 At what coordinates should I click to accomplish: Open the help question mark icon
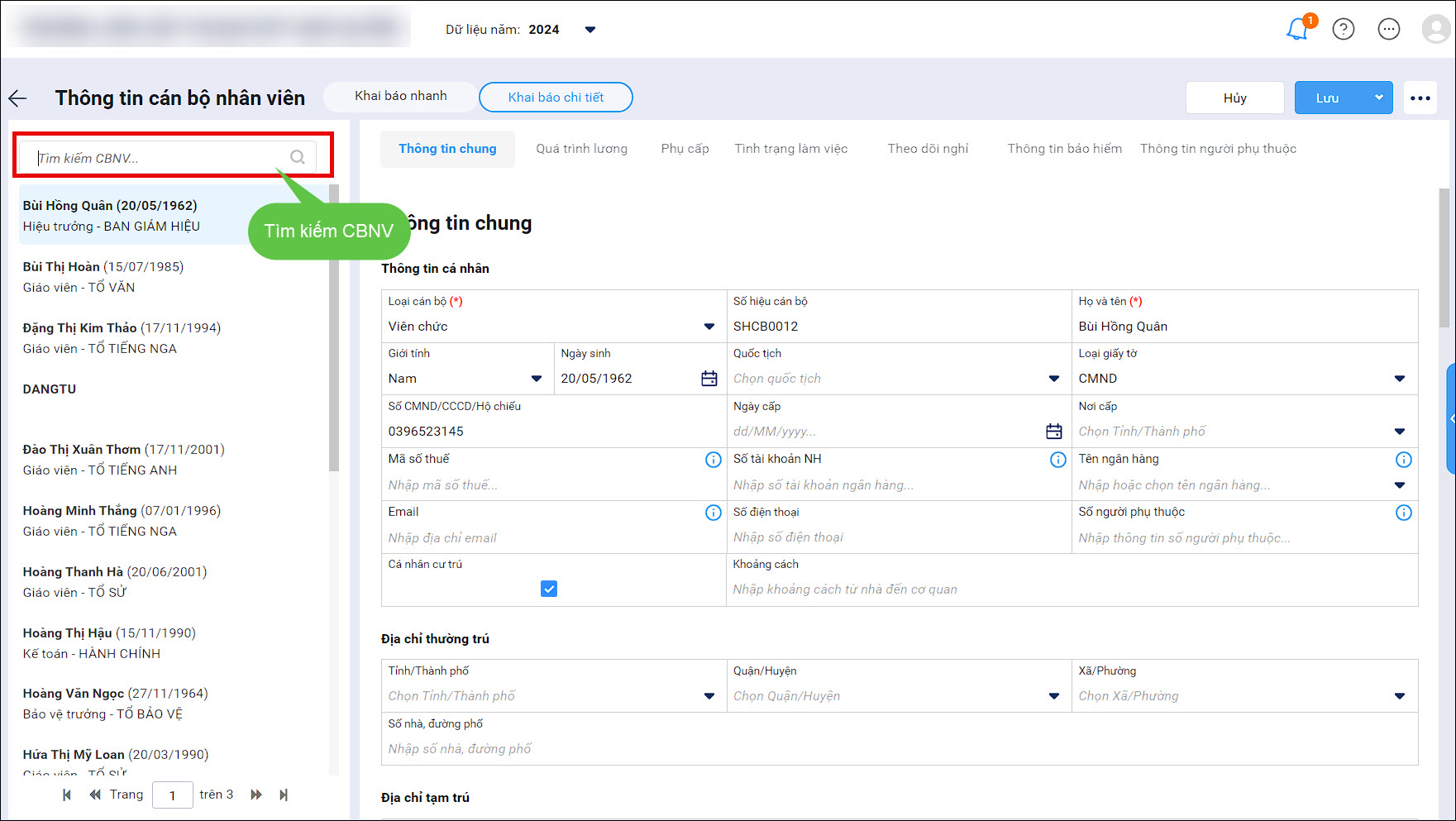coord(1344,29)
